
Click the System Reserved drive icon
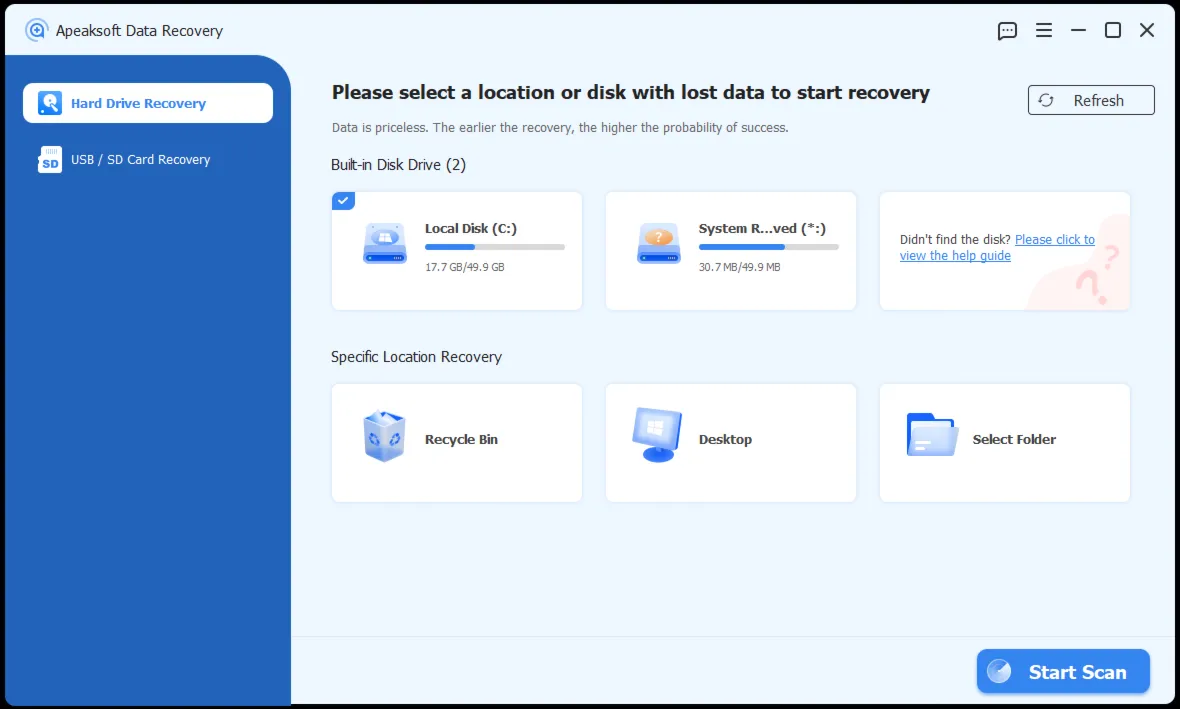pos(658,243)
